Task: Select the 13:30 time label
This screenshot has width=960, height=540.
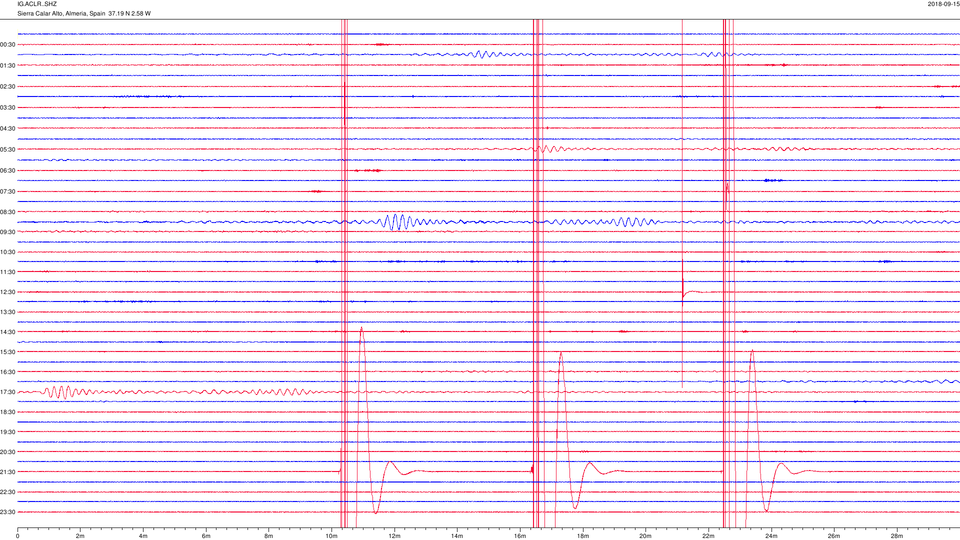Action: (8, 312)
